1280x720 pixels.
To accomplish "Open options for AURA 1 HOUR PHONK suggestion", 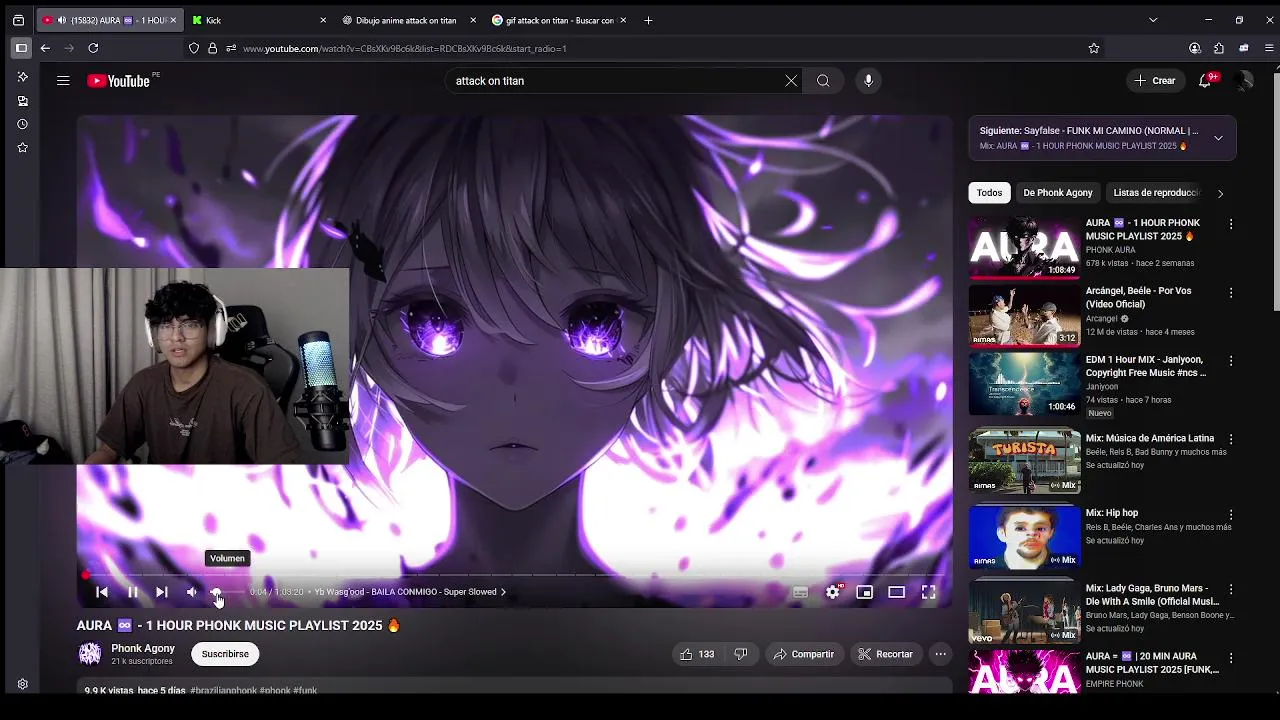I will pos(1231,225).
